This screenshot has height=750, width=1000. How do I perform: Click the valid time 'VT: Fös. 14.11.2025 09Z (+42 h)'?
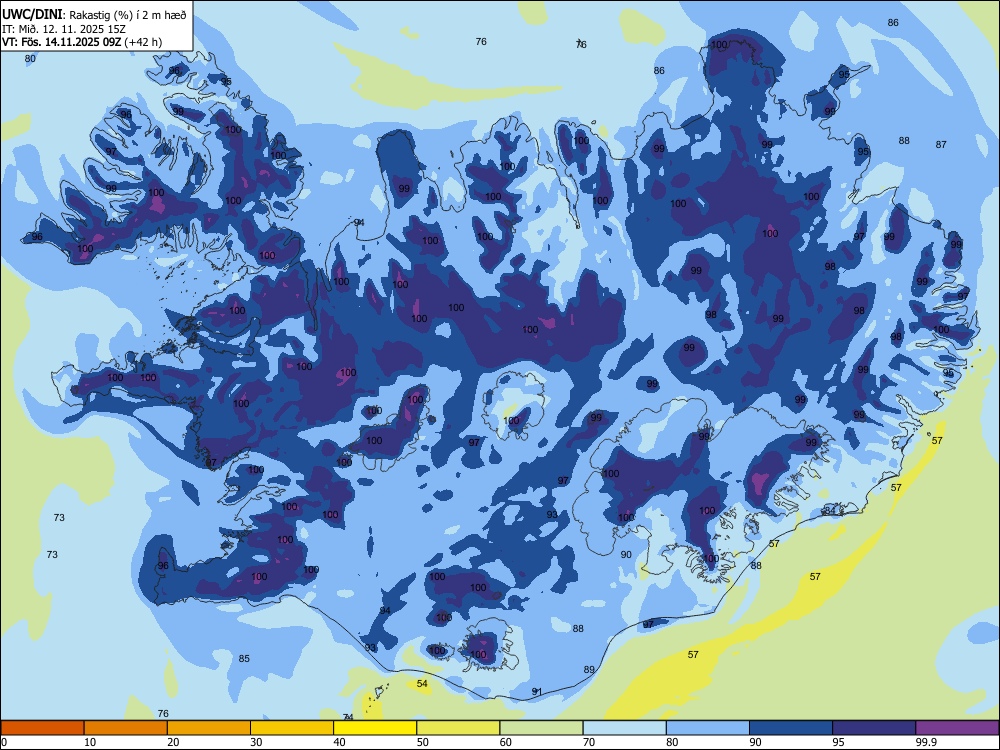click(x=82, y=42)
